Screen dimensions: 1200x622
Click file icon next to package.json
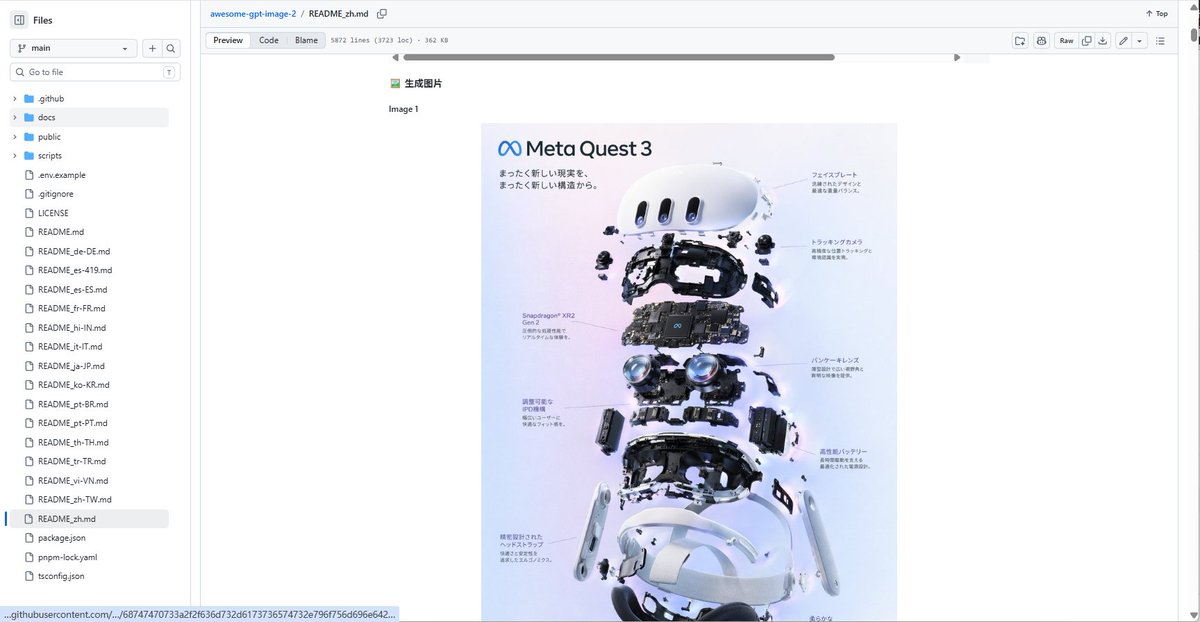pyautogui.click(x=29, y=538)
